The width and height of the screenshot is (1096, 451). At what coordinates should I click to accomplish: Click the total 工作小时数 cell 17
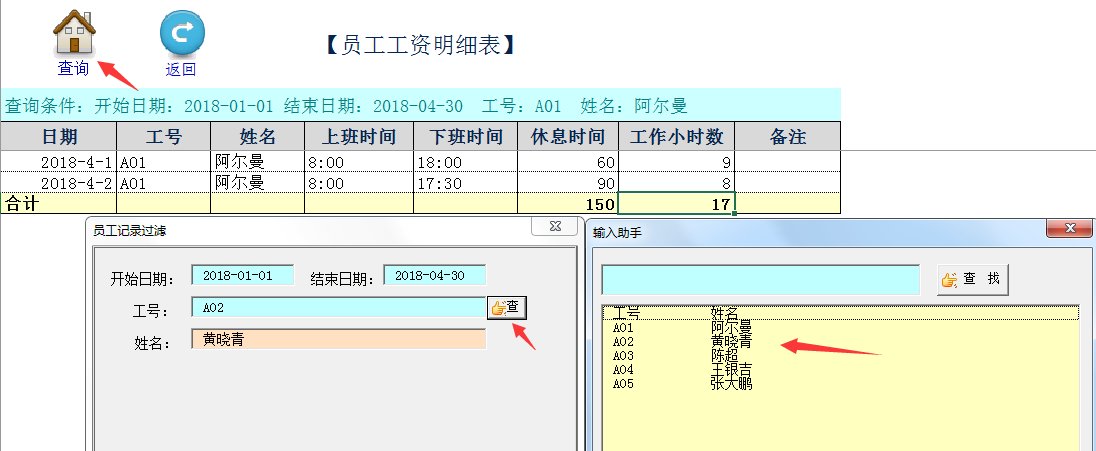pyautogui.click(x=677, y=203)
